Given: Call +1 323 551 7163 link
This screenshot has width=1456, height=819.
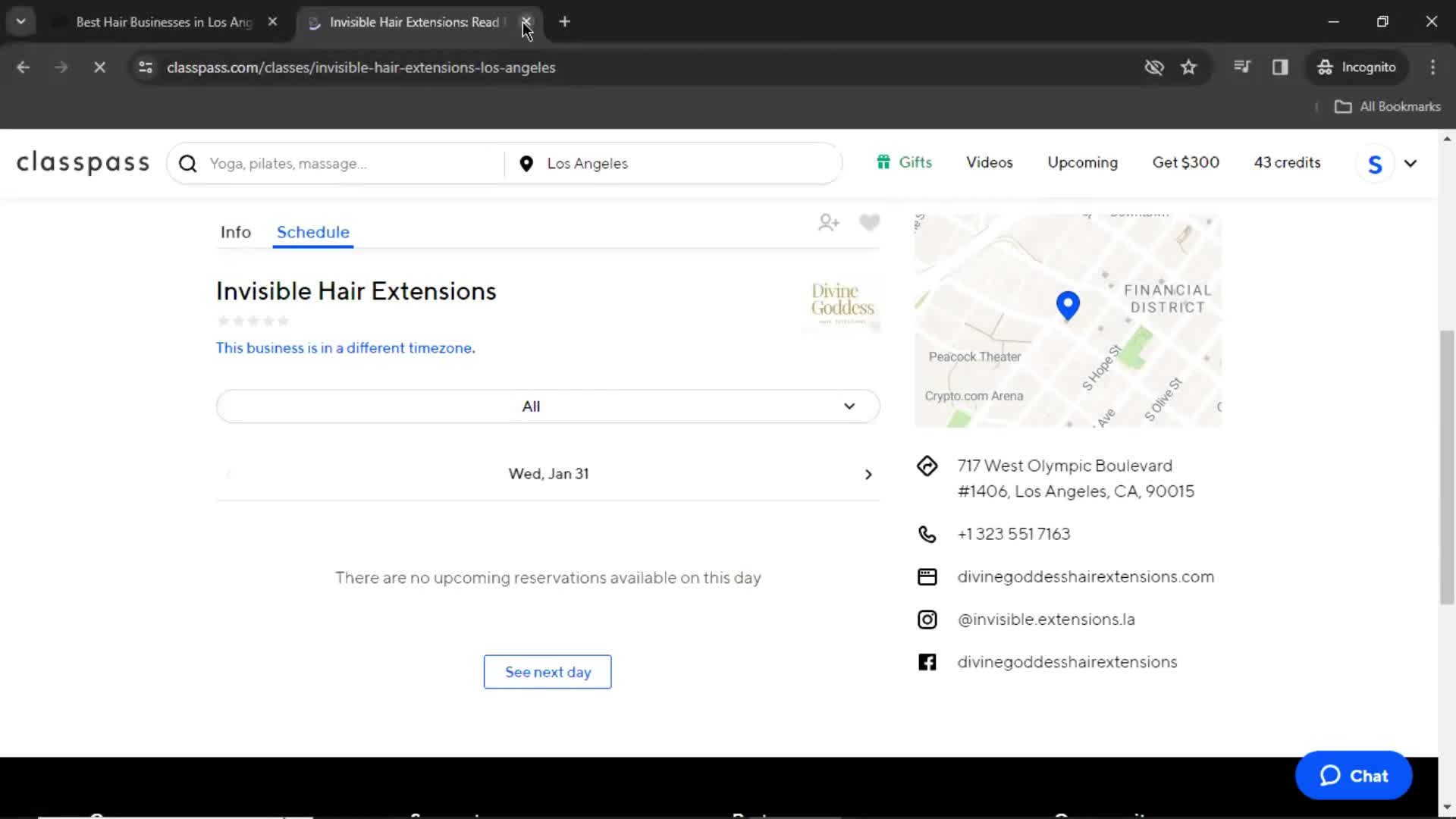Looking at the screenshot, I should click(1014, 534).
